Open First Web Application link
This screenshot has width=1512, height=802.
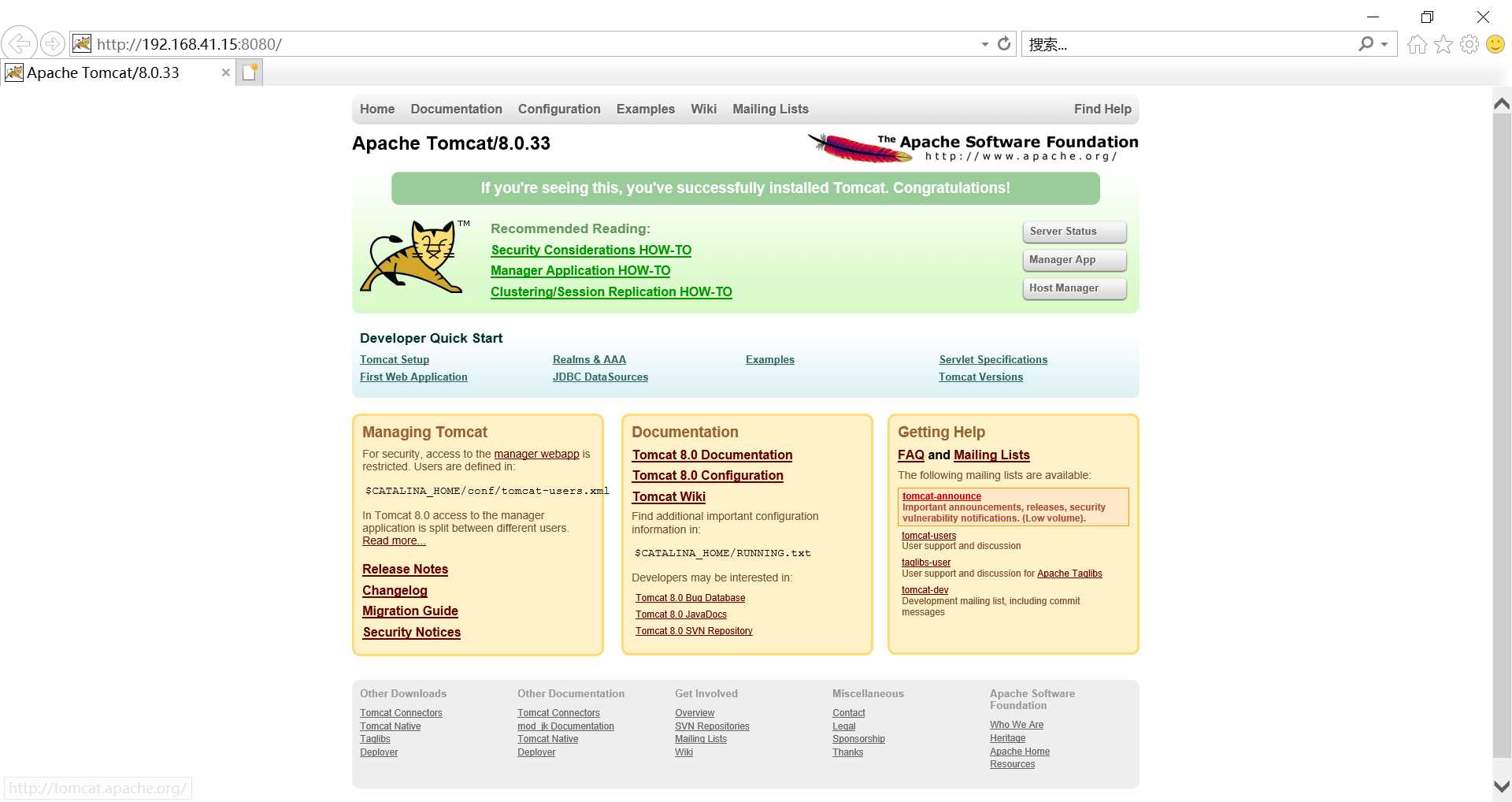(x=413, y=377)
